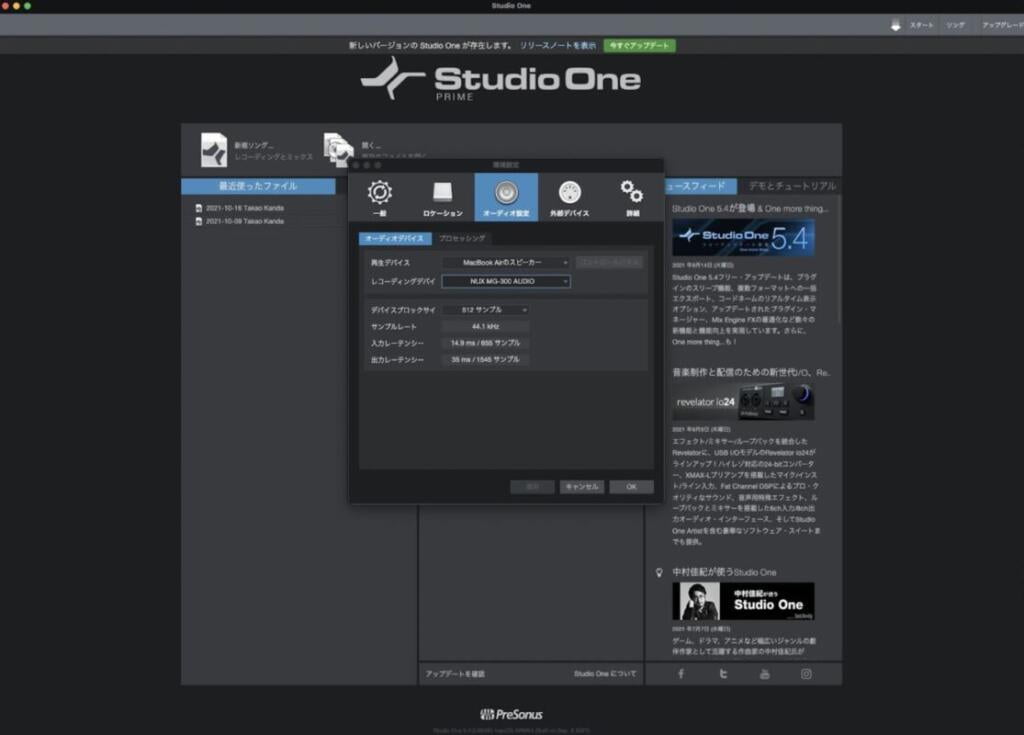Open the Revelator io24 news image
Image resolution: width=1024 pixels, height=735 pixels.
click(743, 402)
